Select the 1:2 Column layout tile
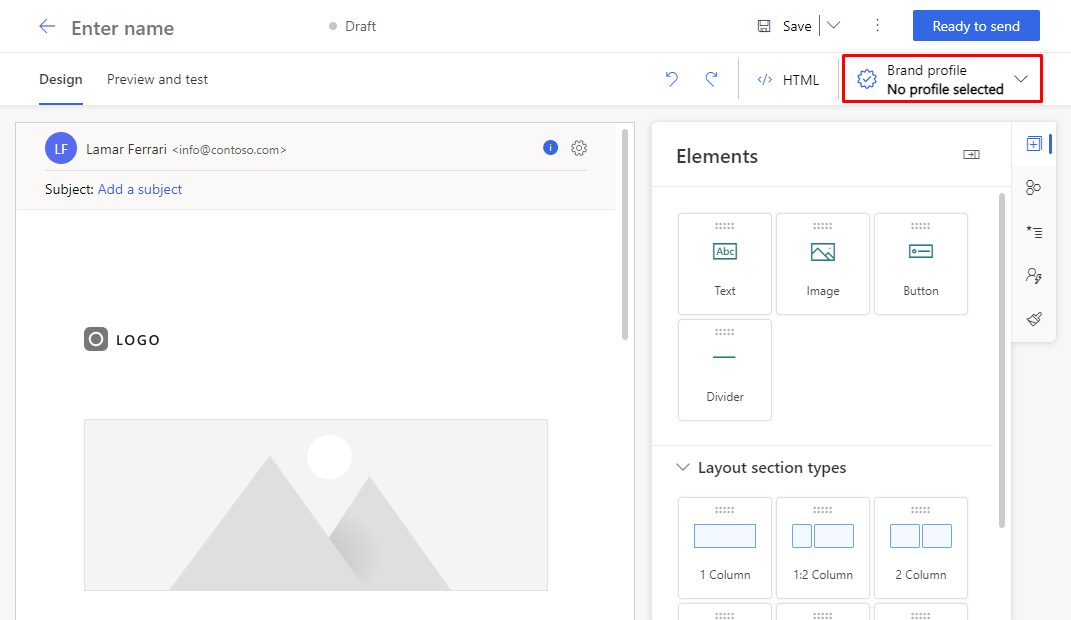The image size is (1071, 620). 823,548
